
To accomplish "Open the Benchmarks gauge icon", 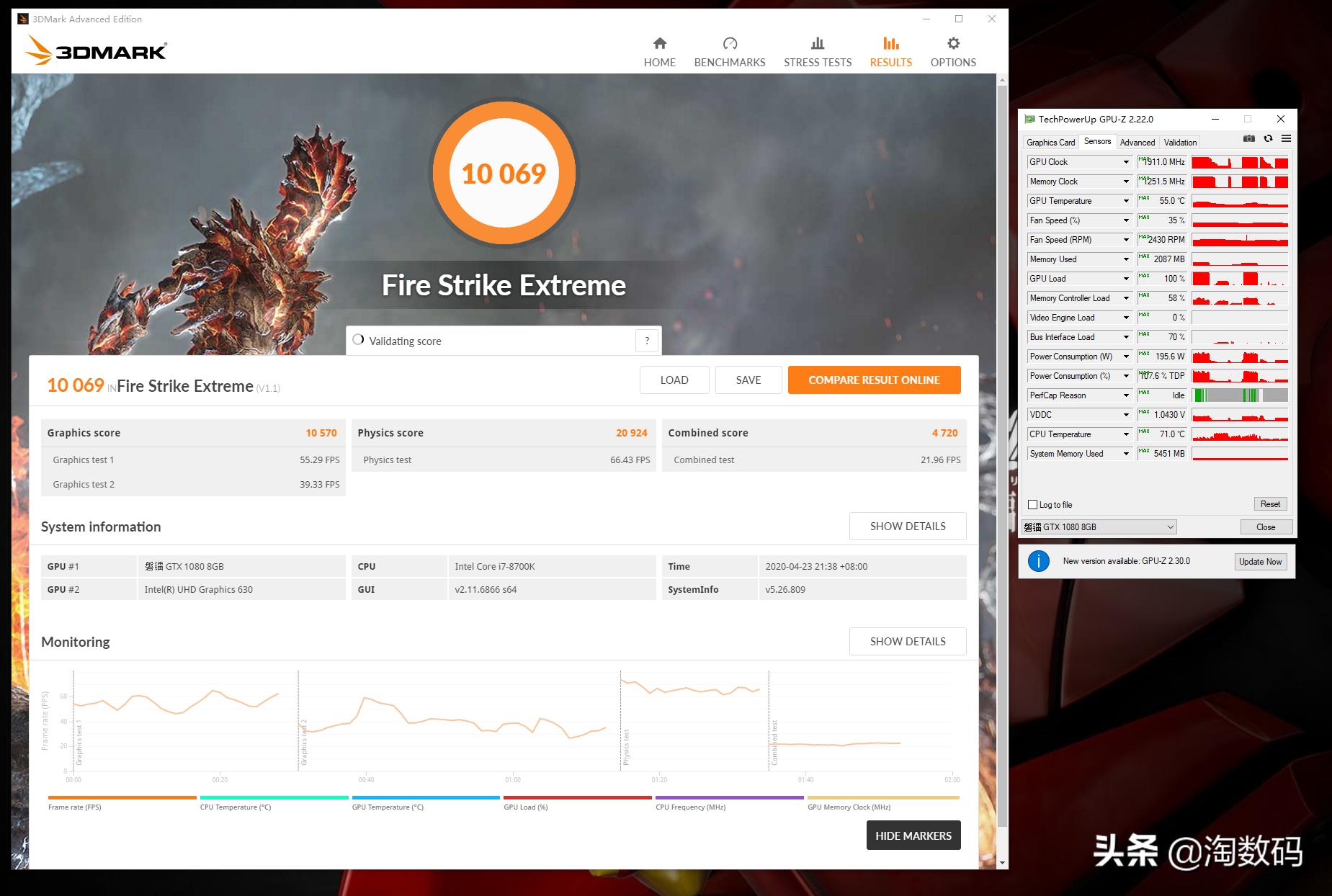I will coord(729,44).
